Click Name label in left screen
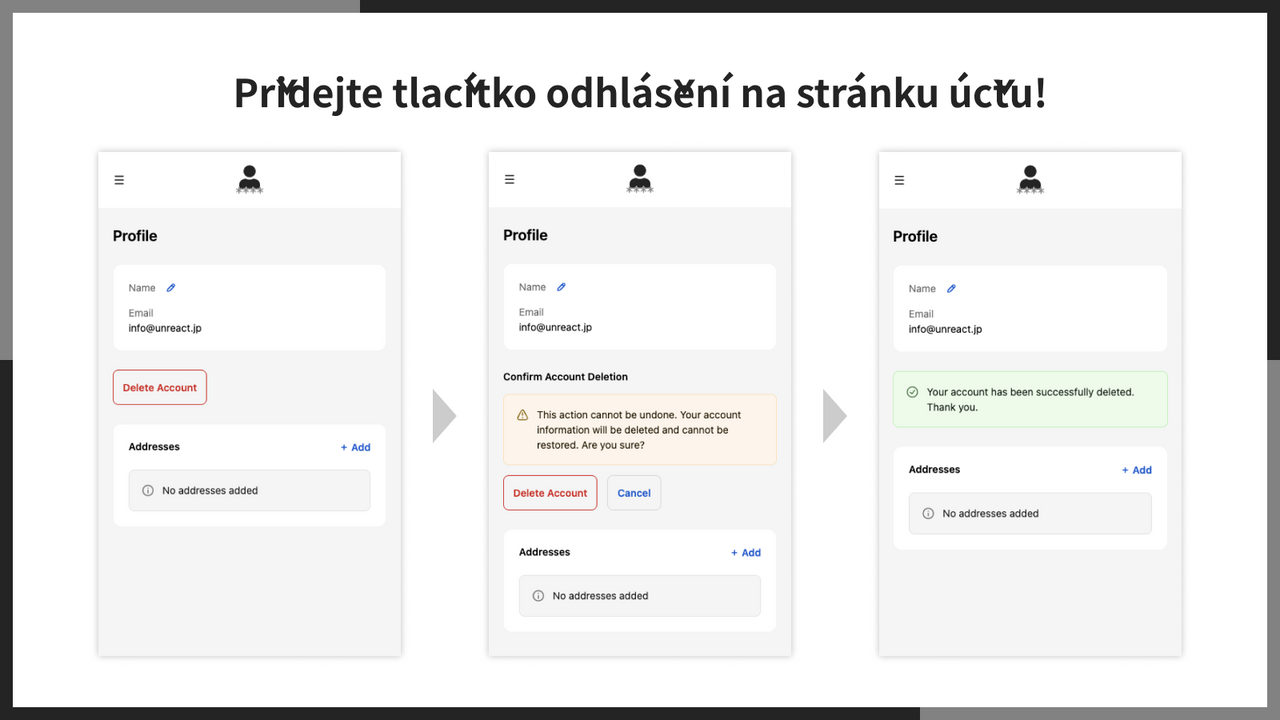1280x720 pixels. point(142,288)
